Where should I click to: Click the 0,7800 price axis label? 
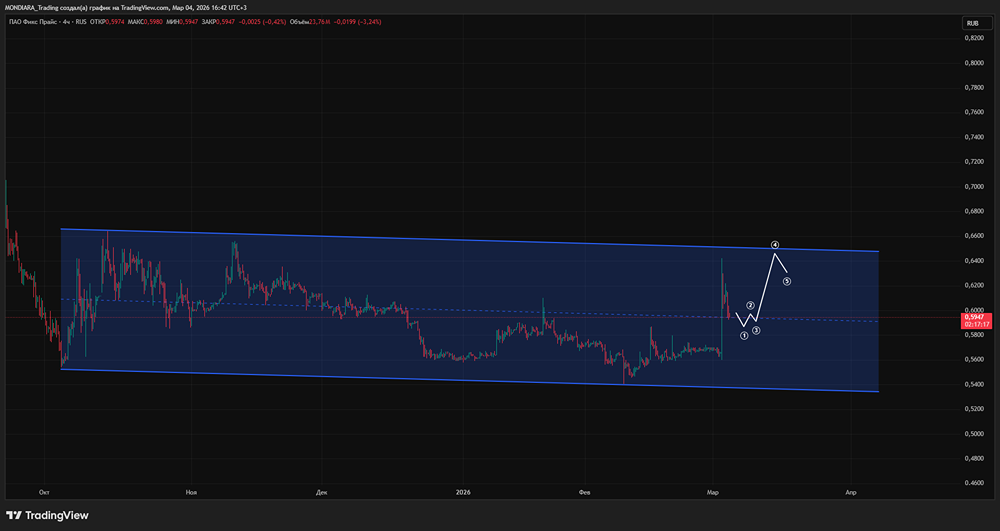pos(973,88)
